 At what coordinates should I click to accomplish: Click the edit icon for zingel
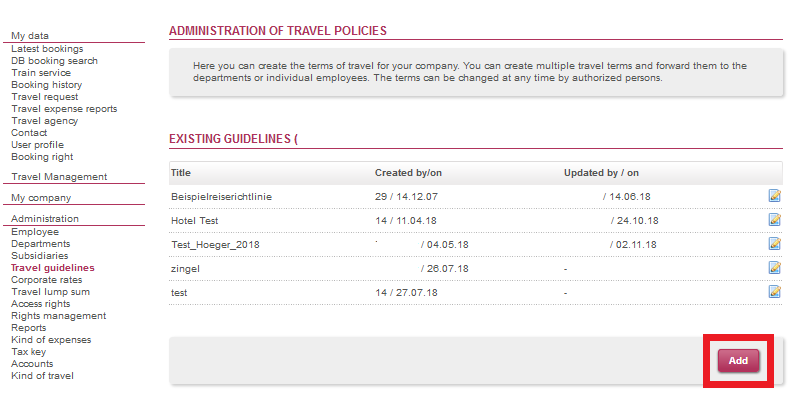[774, 267]
